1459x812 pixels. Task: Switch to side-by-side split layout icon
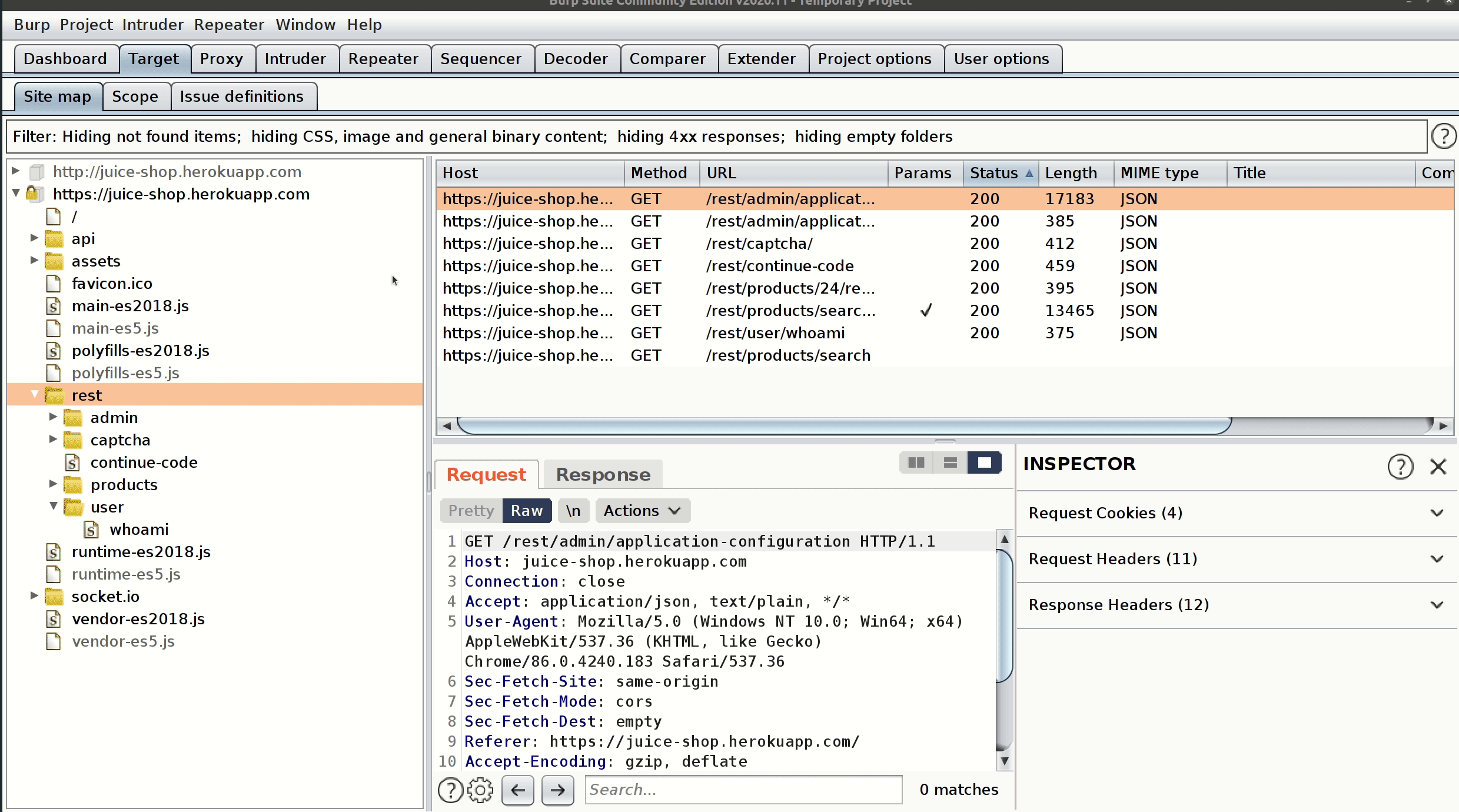pyautogui.click(x=916, y=463)
